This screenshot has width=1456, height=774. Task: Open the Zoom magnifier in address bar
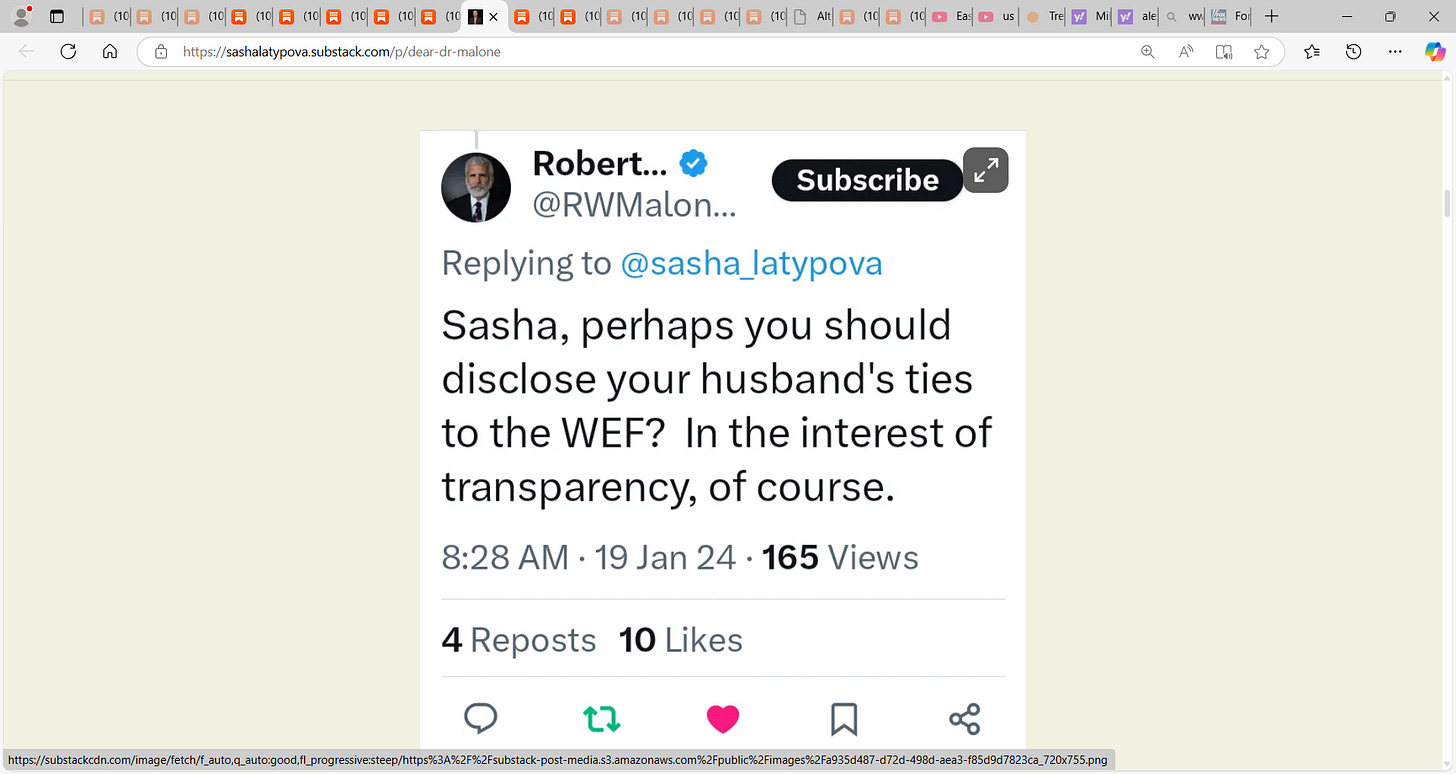click(x=1148, y=52)
